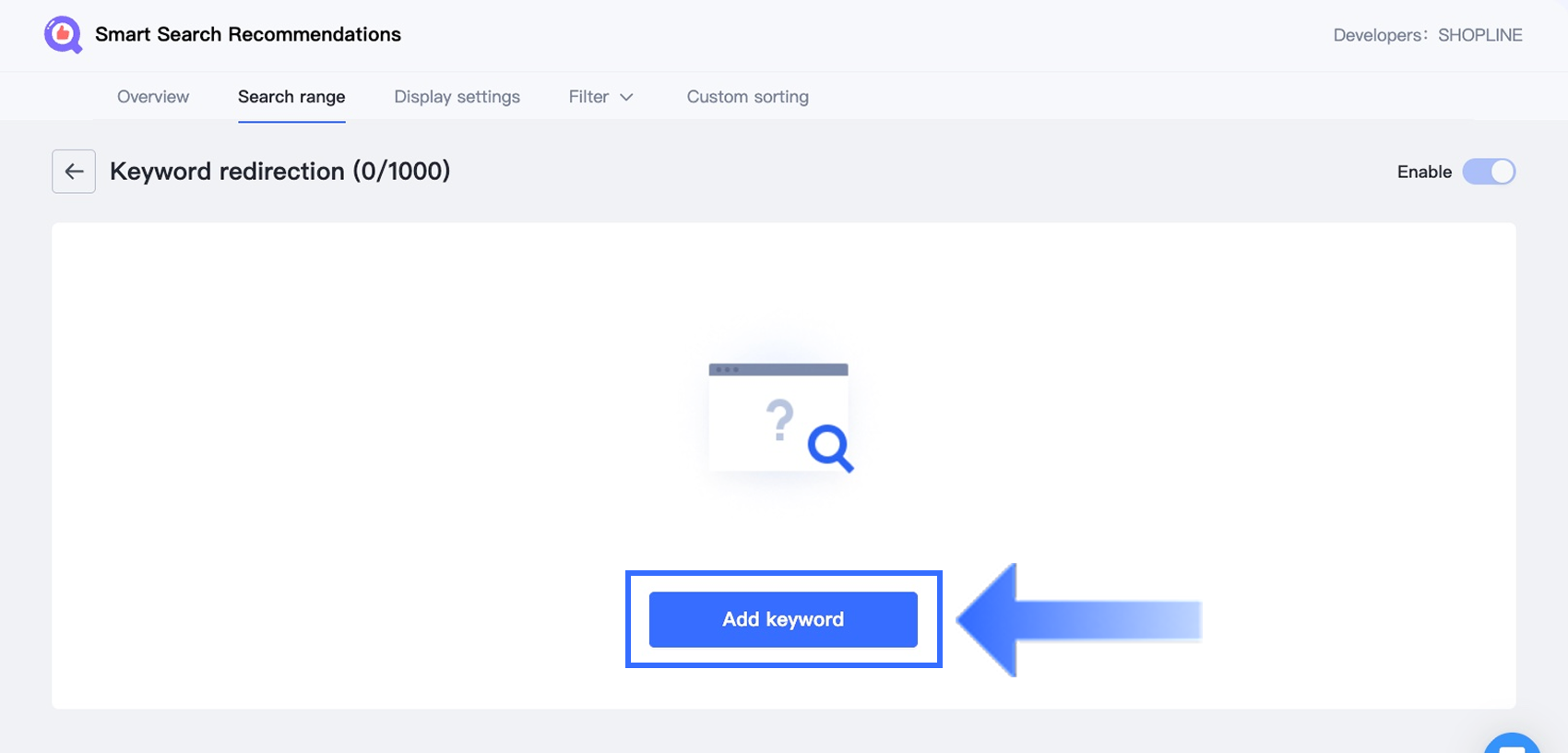Expand the Filter chevron arrow
Screen dimensions: 1568x753
[627, 97]
